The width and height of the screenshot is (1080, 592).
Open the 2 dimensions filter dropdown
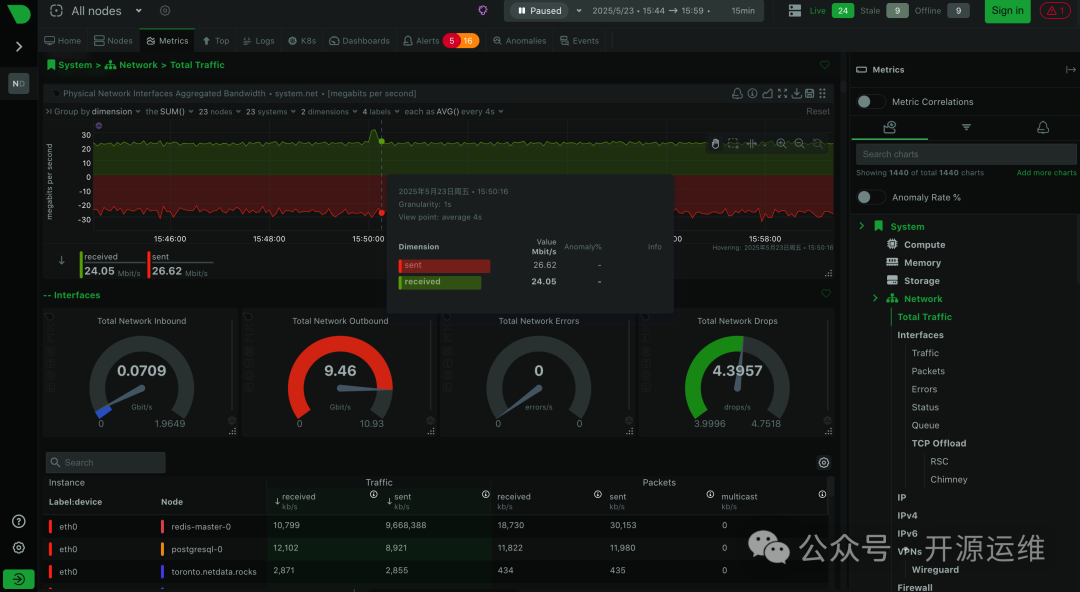pyautogui.click(x=329, y=112)
